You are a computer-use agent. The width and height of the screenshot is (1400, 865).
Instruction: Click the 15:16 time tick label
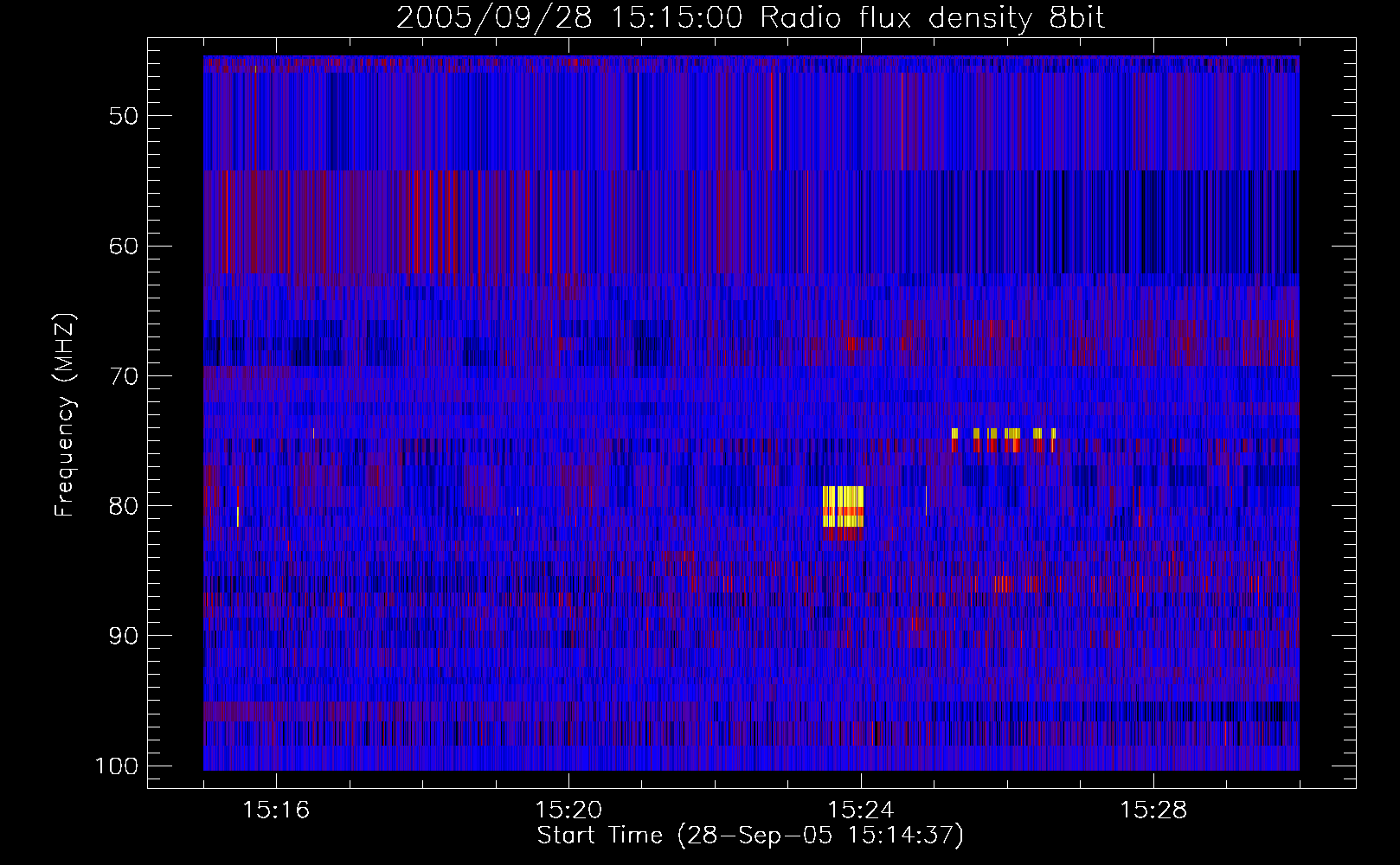(x=276, y=810)
